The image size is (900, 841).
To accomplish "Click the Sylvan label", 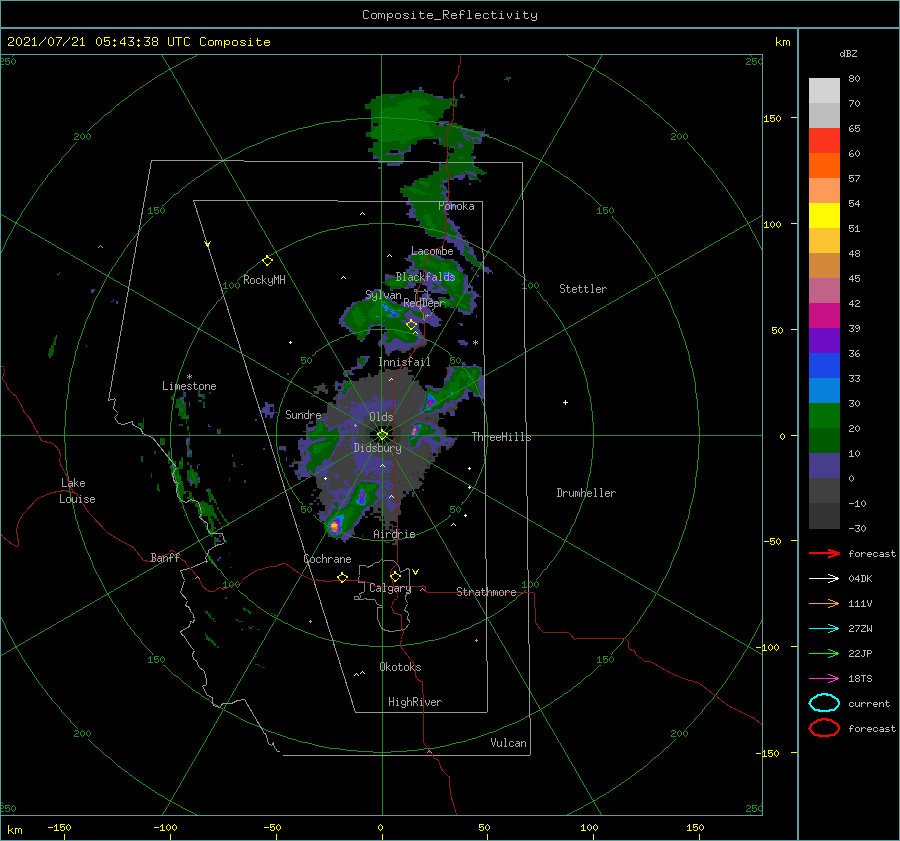I will [383, 295].
